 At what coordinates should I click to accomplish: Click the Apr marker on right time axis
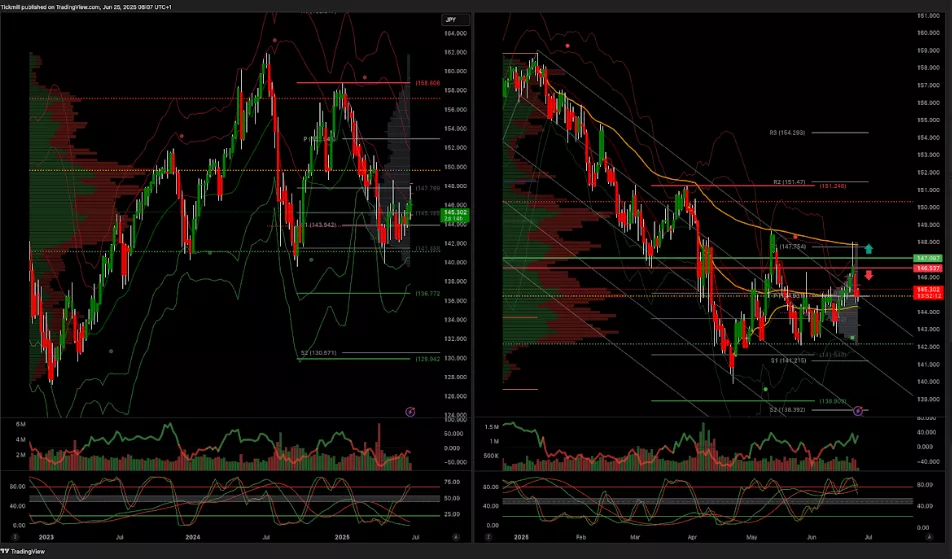click(x=691, y=536)
